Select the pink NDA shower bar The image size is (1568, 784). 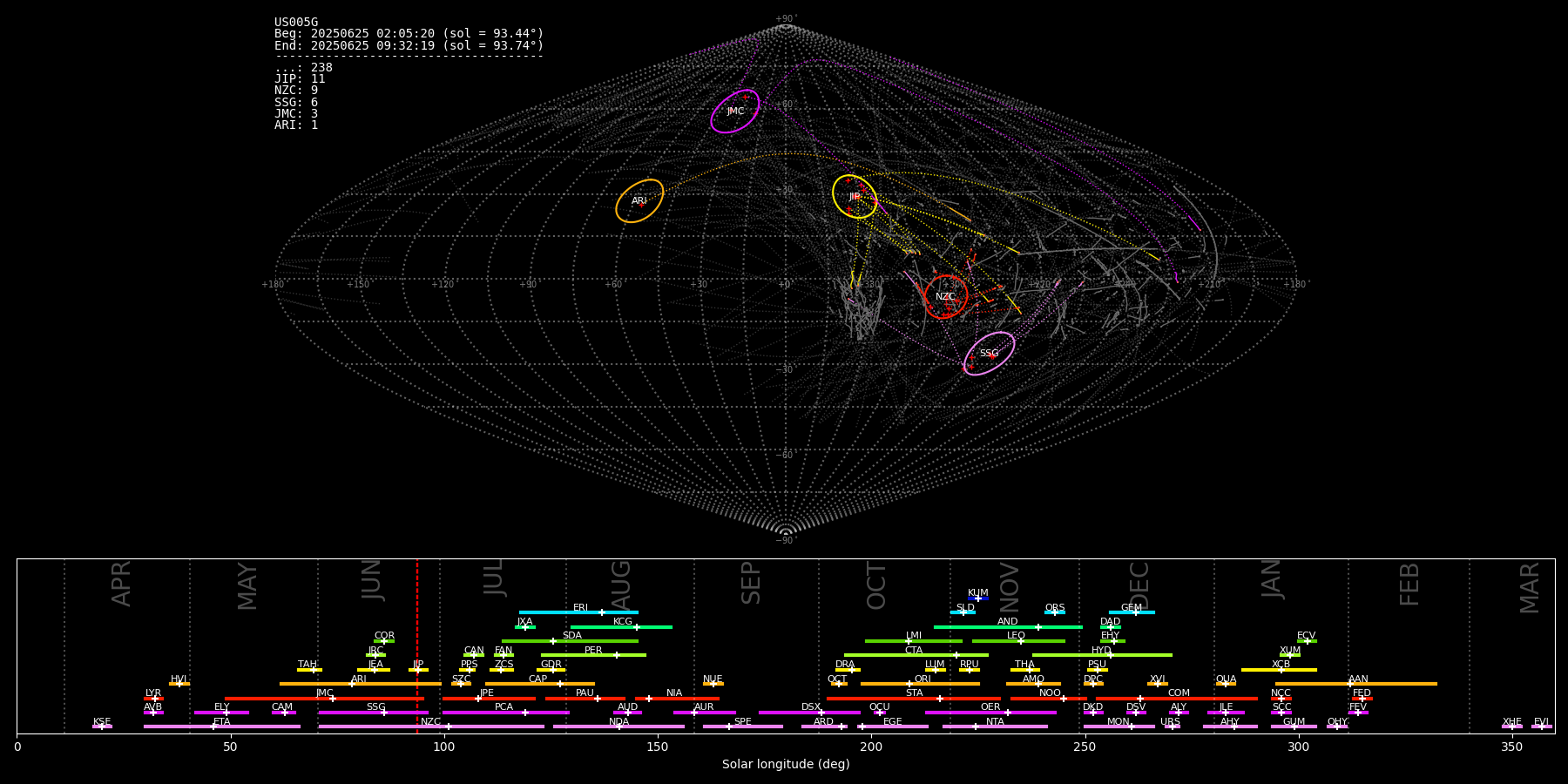click(618, 727)
